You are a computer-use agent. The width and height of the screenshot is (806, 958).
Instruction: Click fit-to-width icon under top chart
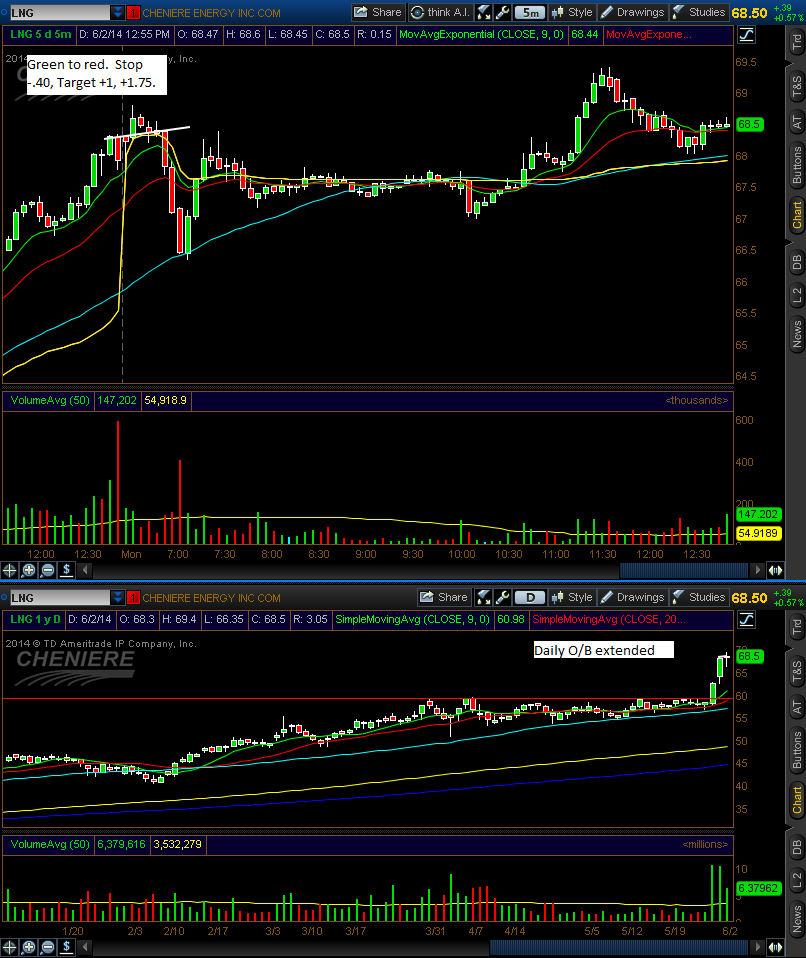coord(775,570)
